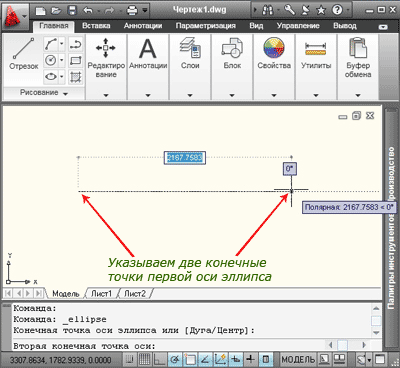Expand the Рисование panel title
This screenshot has height=368, width=400.
click(x=44, y=93)
